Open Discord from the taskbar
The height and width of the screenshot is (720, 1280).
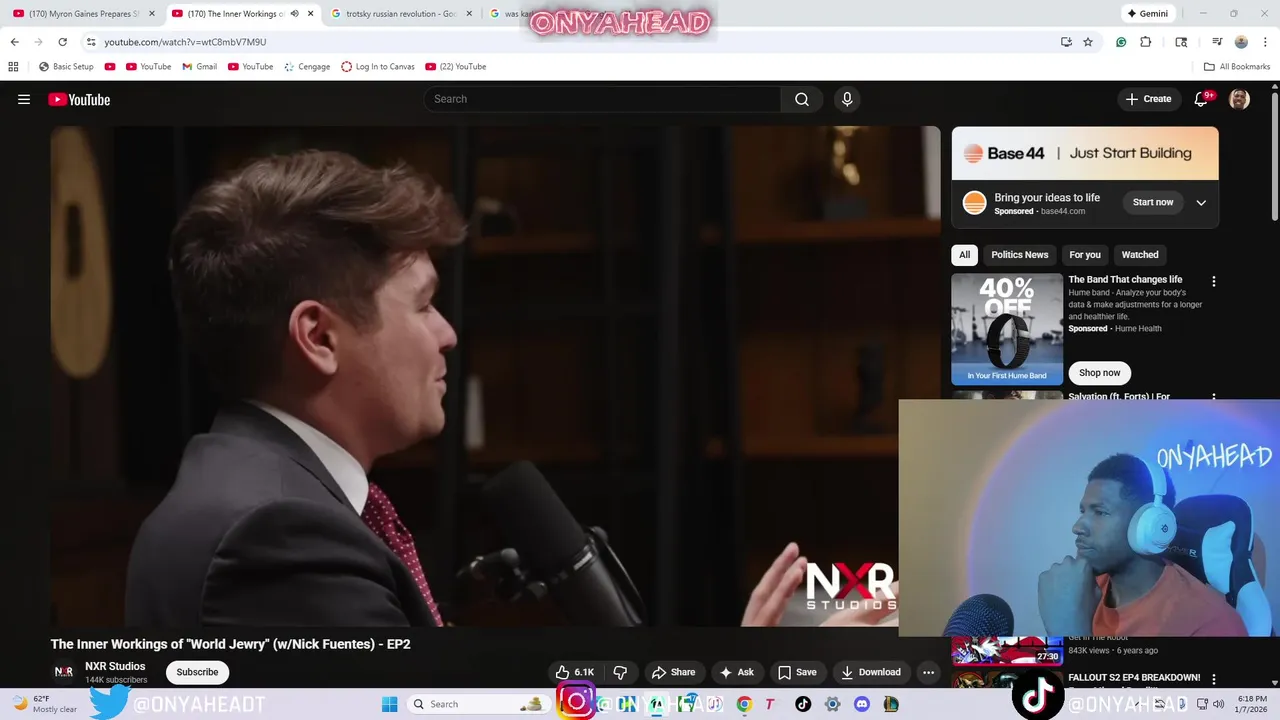pyautogui.click(x=862, y=704)
